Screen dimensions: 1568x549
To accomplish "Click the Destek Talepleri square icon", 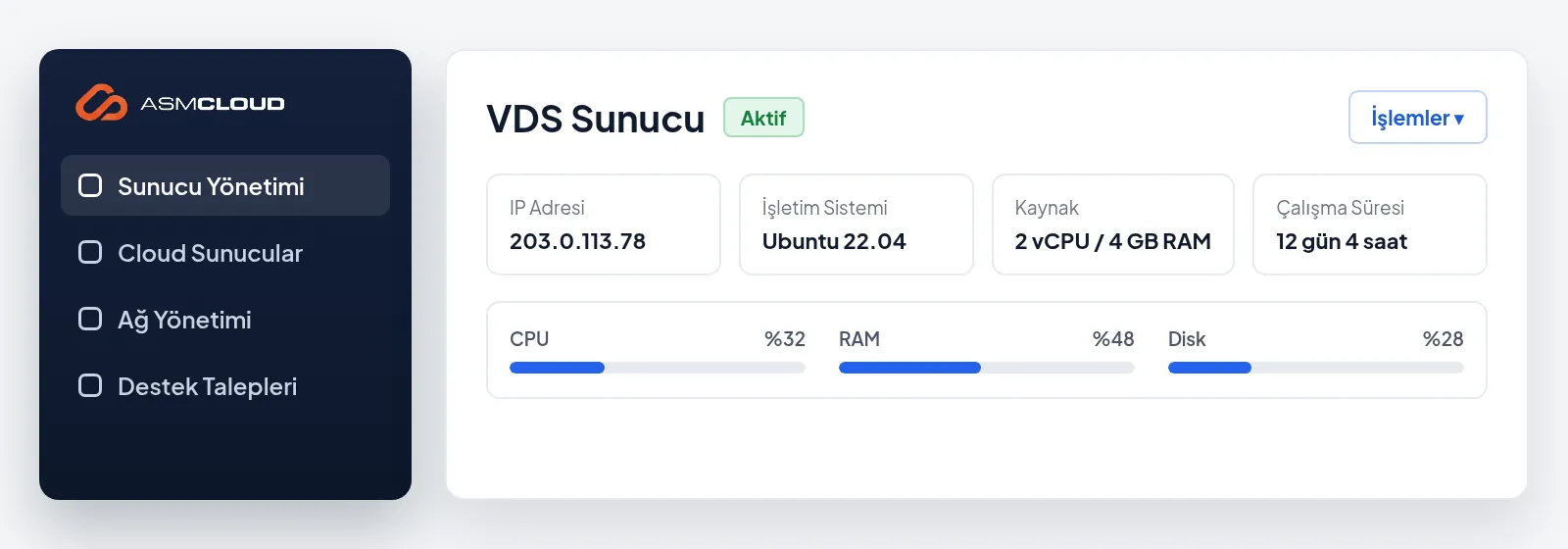I will (90, 385).
